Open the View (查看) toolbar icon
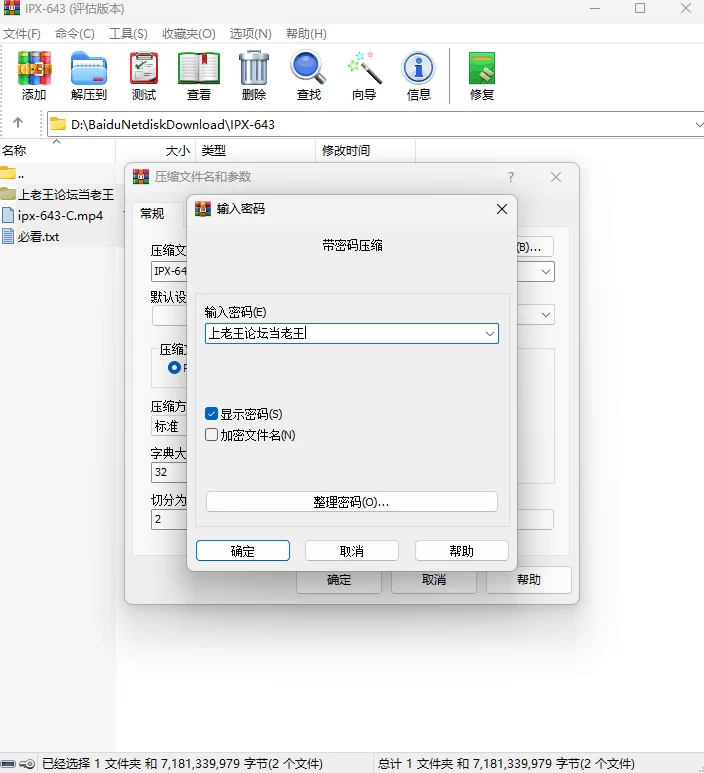 [x=199, y=75]
